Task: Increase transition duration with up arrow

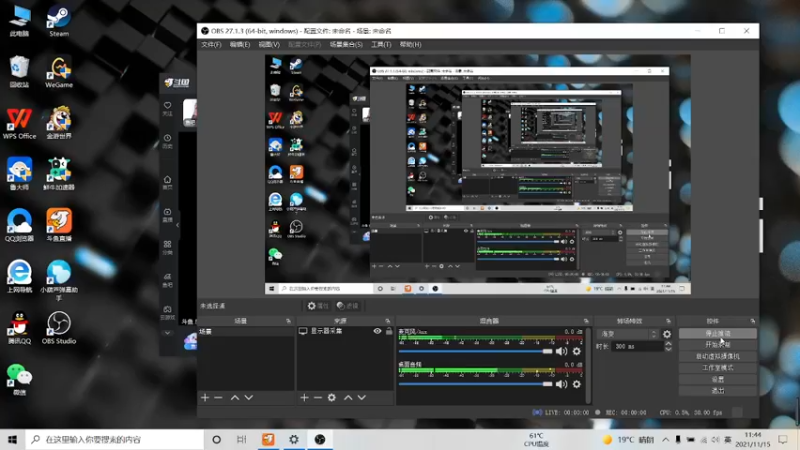Action: (x=668, y=344)
